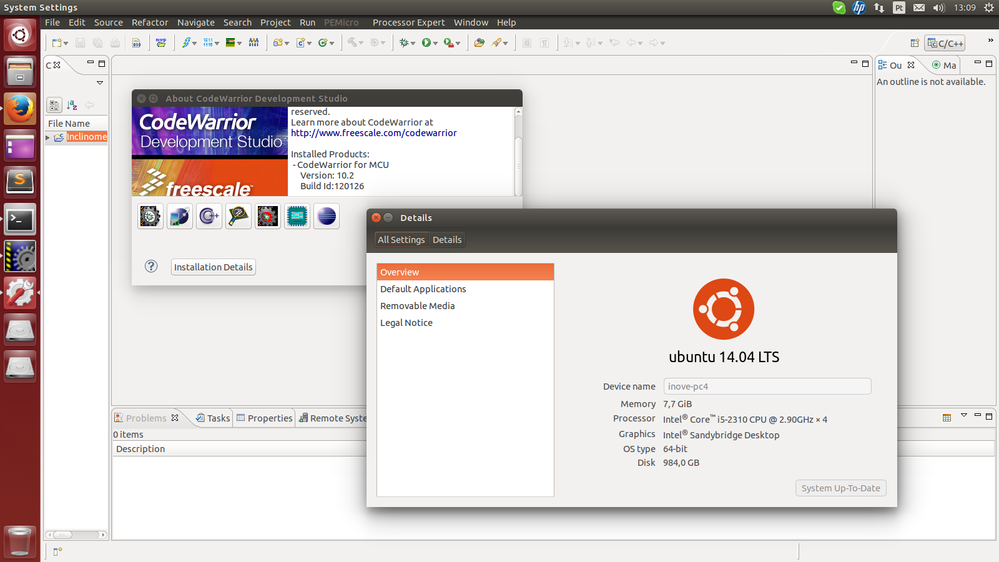The height and width of the screenshot is (562, 999).
Task: Click the Eclipse sphere icon in About dialog
Action: (x=326, y=217)
